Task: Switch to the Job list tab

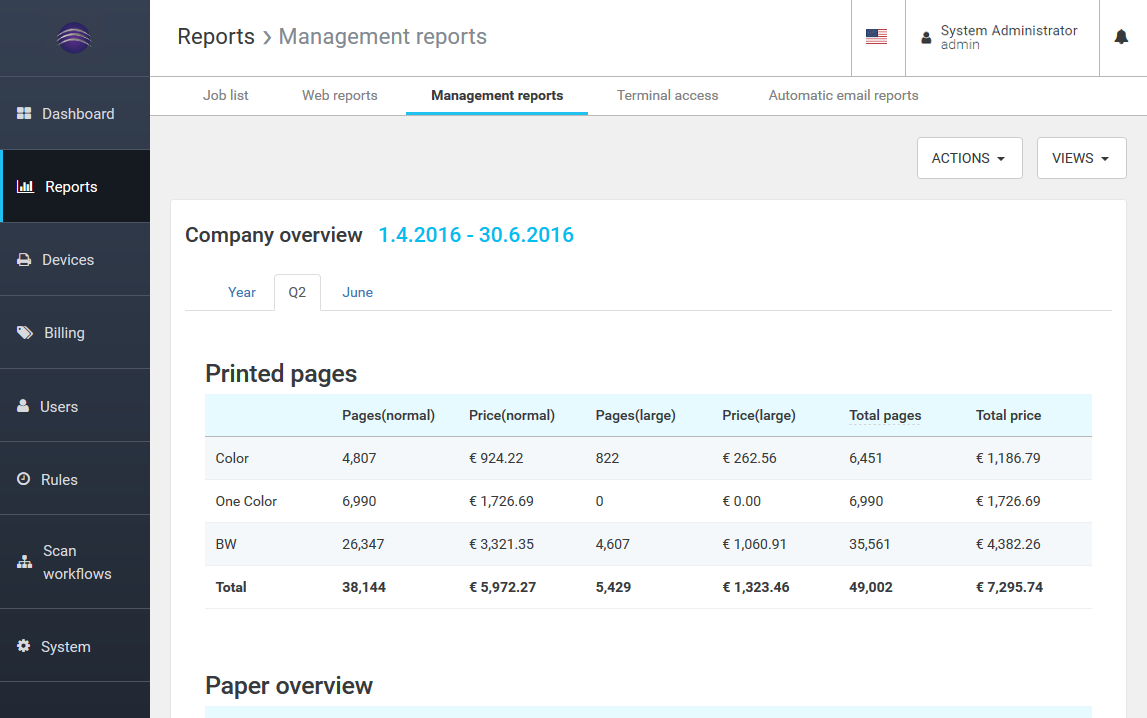Action: (226, 96)
